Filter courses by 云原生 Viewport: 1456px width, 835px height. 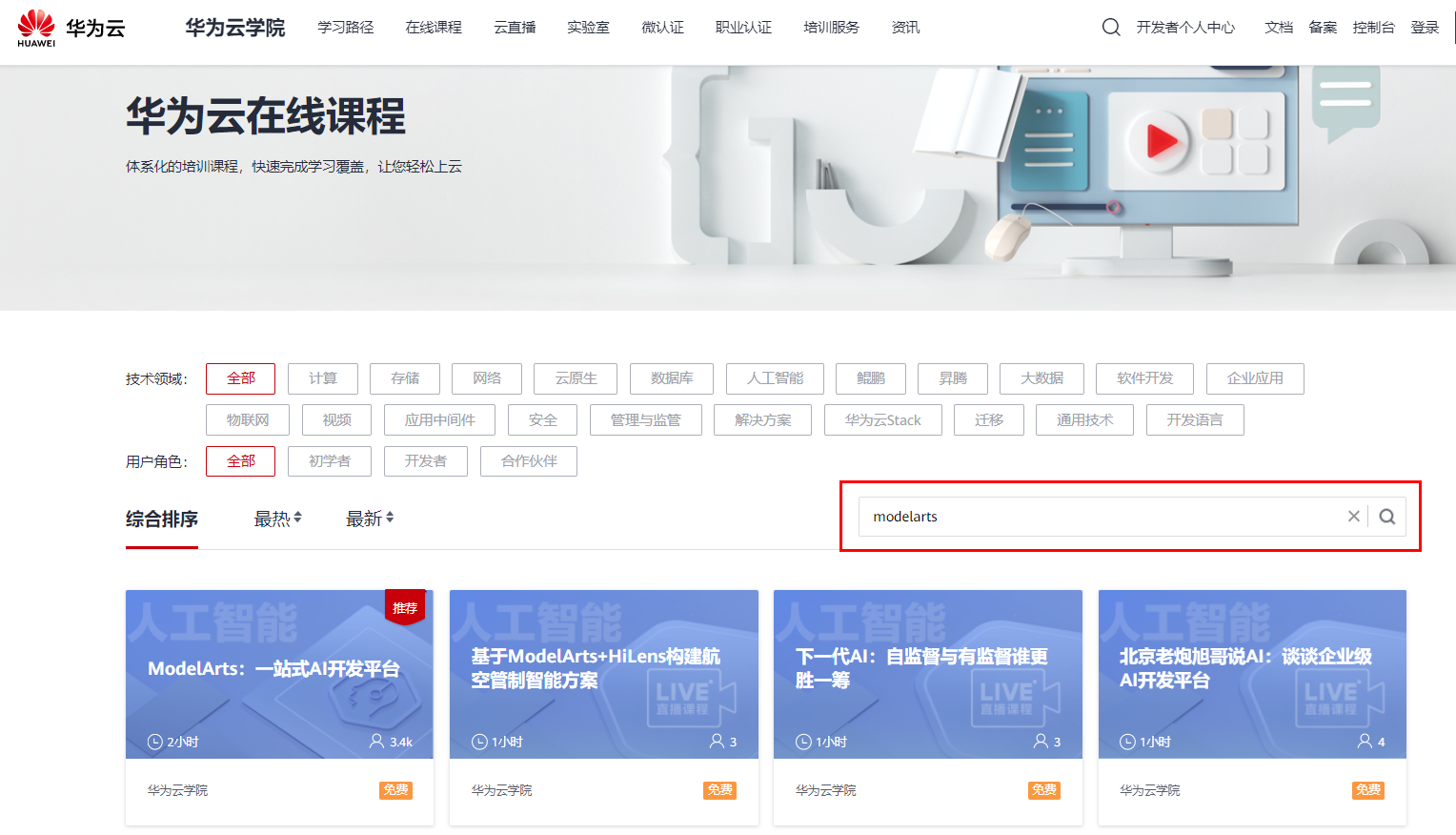(x=576, y=378)
